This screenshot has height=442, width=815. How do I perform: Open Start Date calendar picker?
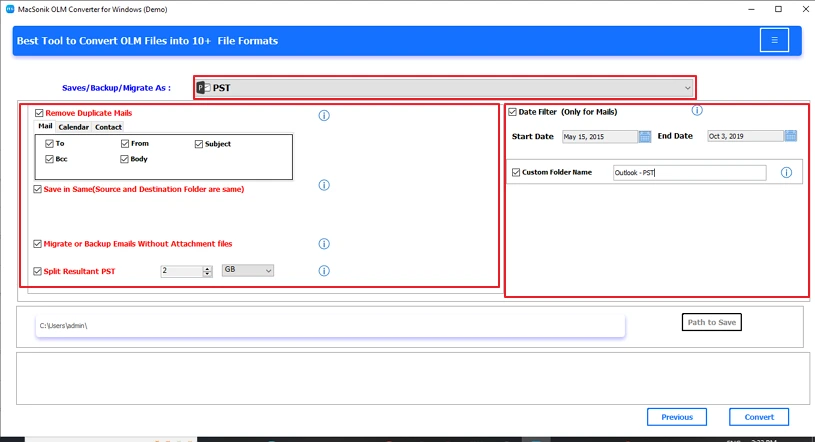point(645,136)
